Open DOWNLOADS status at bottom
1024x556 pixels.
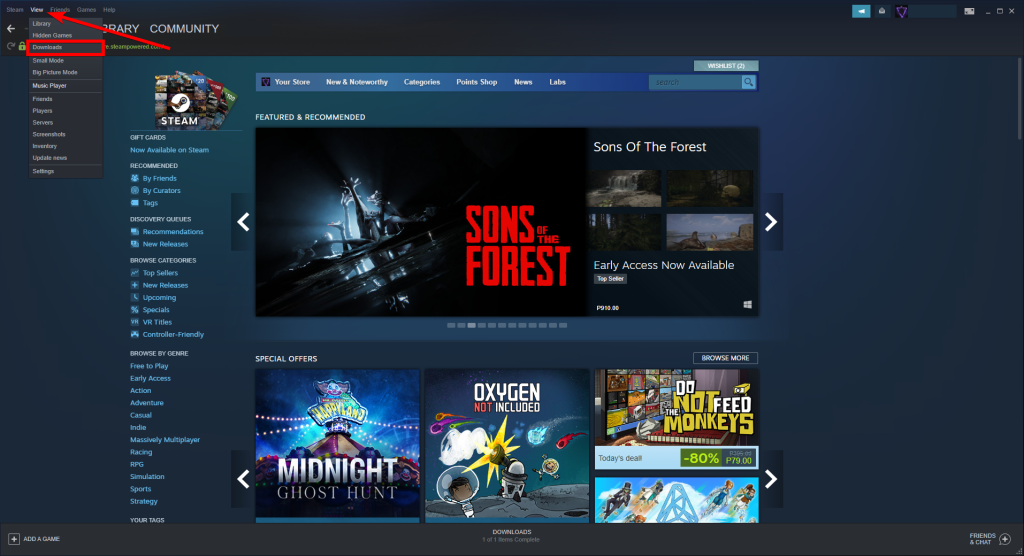[x=511, y=536]
